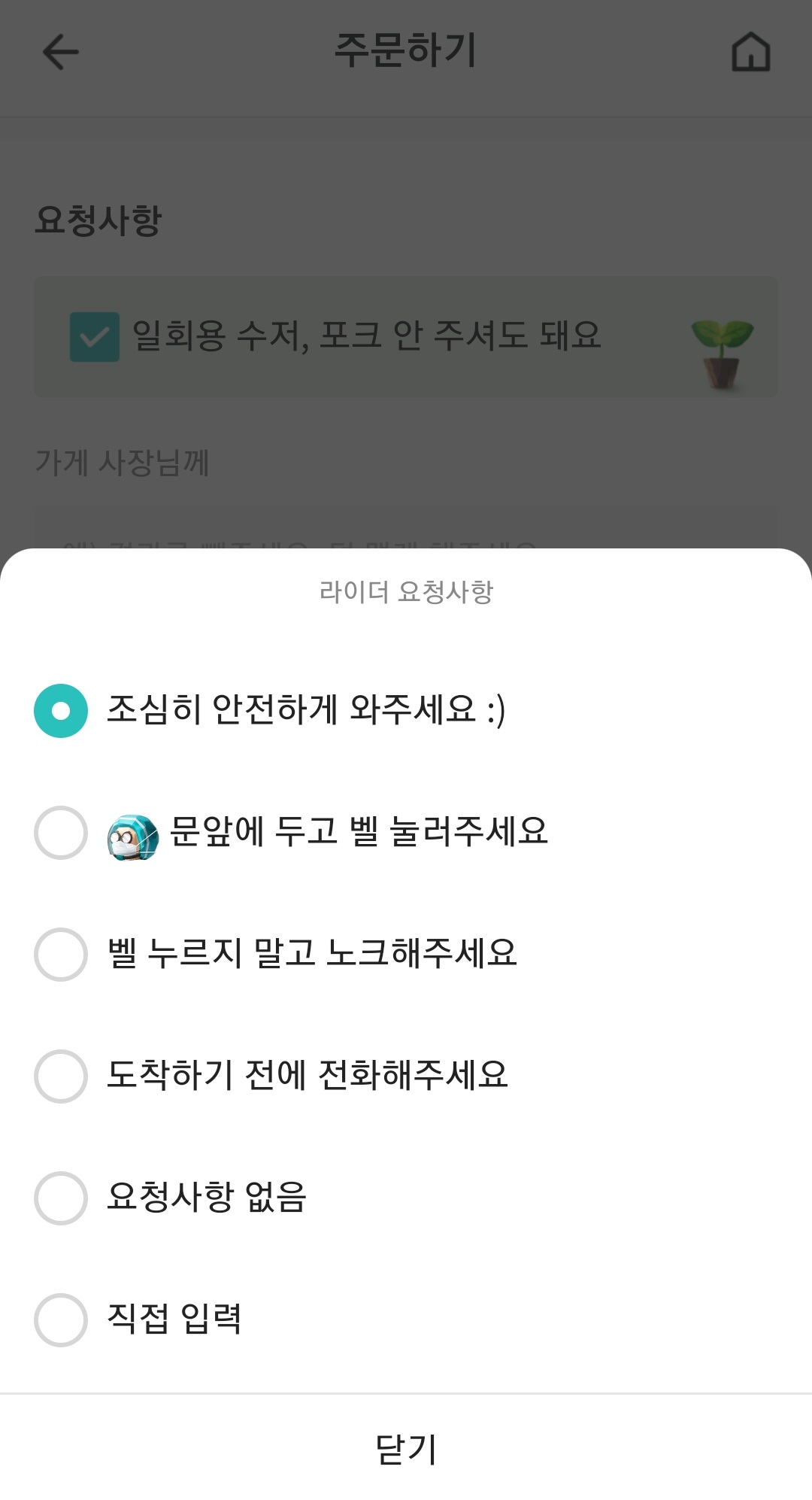Tap '일회용 수저, 포크 안 주셔도 돼요' label
Viewport: 812px width, 1500px height.
coord(366,336)
